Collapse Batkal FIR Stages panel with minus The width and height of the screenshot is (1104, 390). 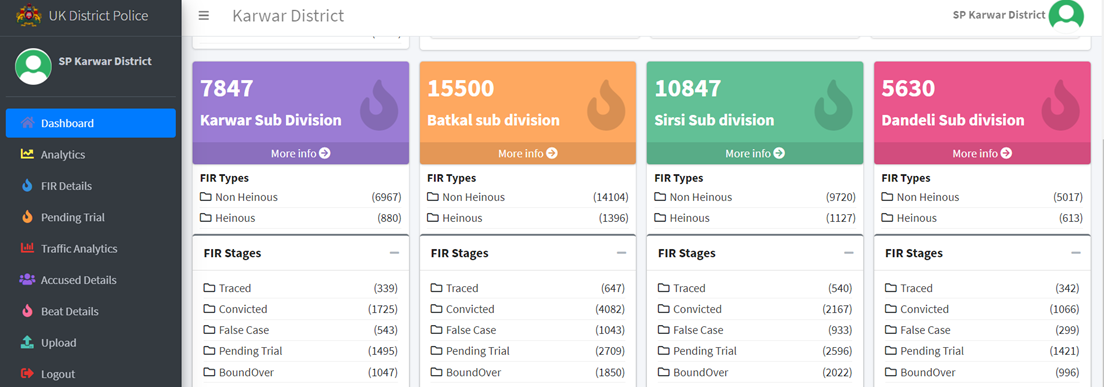[x=621, y=253]
